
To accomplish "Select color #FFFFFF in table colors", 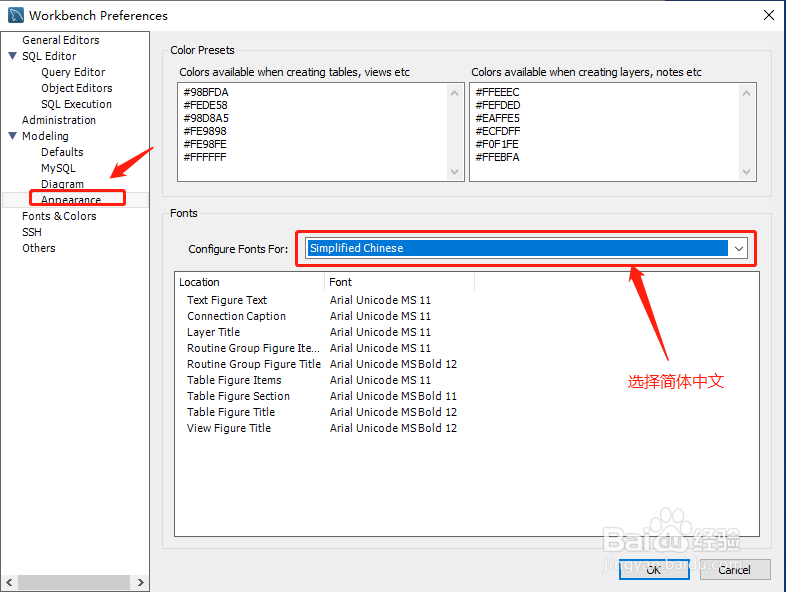I will pos(205,157).
